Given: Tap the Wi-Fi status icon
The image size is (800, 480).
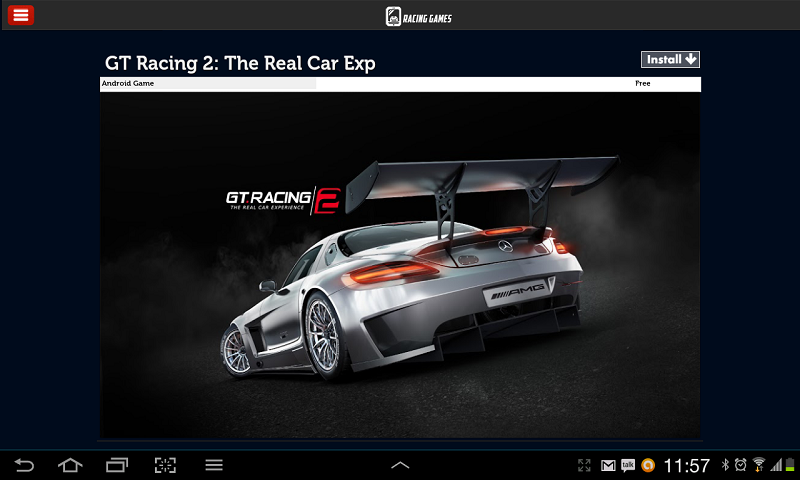Looking at the screenshot, I should point(759,465).
